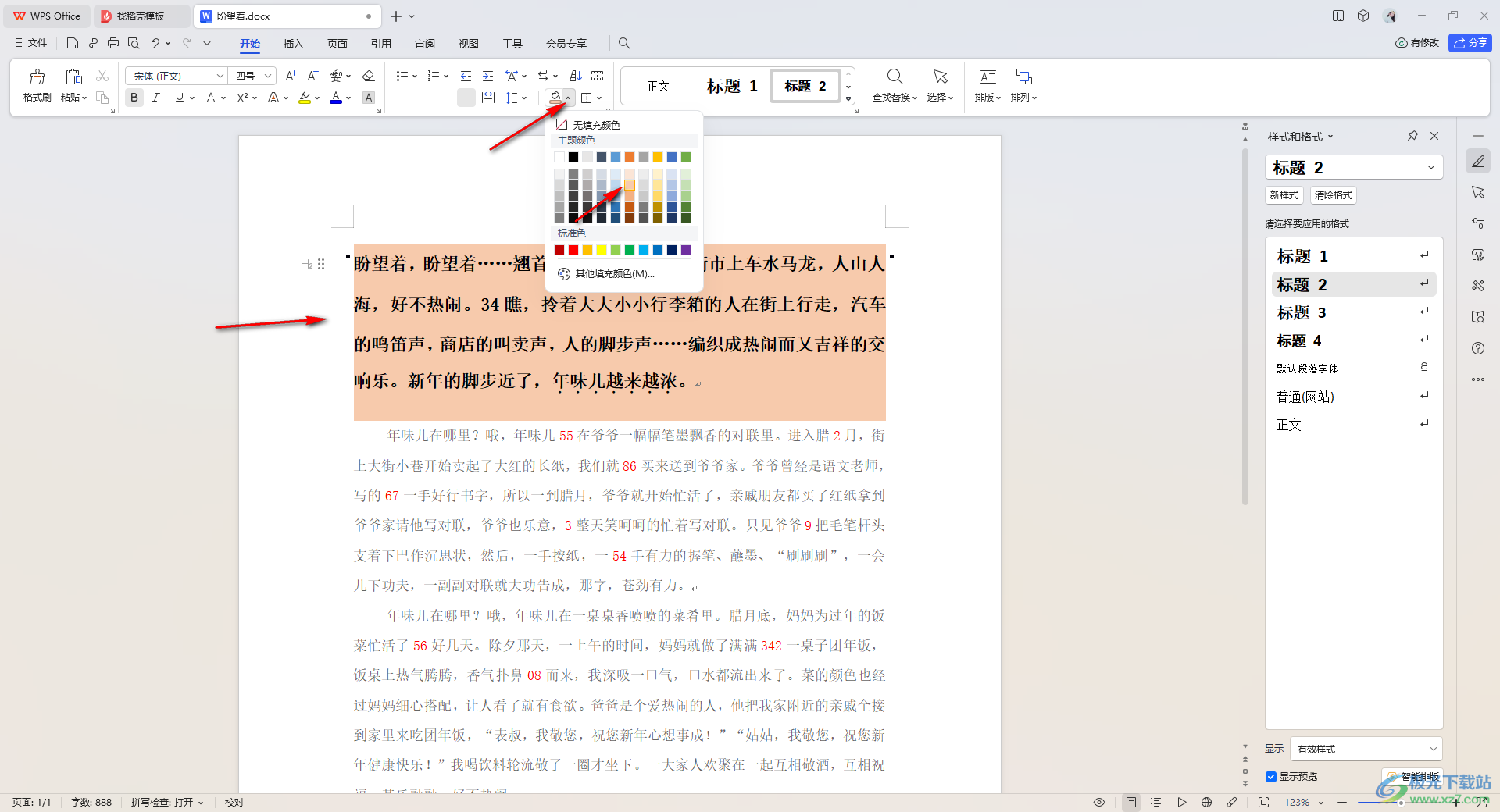
Task: Click the Web layout globe icon in the status bar
Action: click(1206, 802)
